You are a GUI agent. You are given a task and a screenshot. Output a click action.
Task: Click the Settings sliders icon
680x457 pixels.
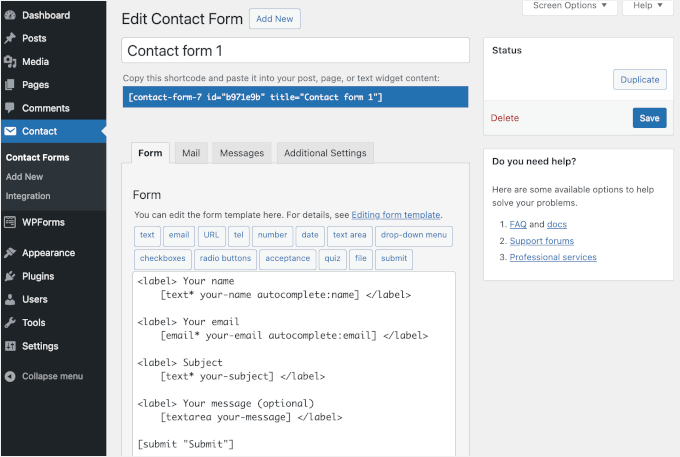10,346
